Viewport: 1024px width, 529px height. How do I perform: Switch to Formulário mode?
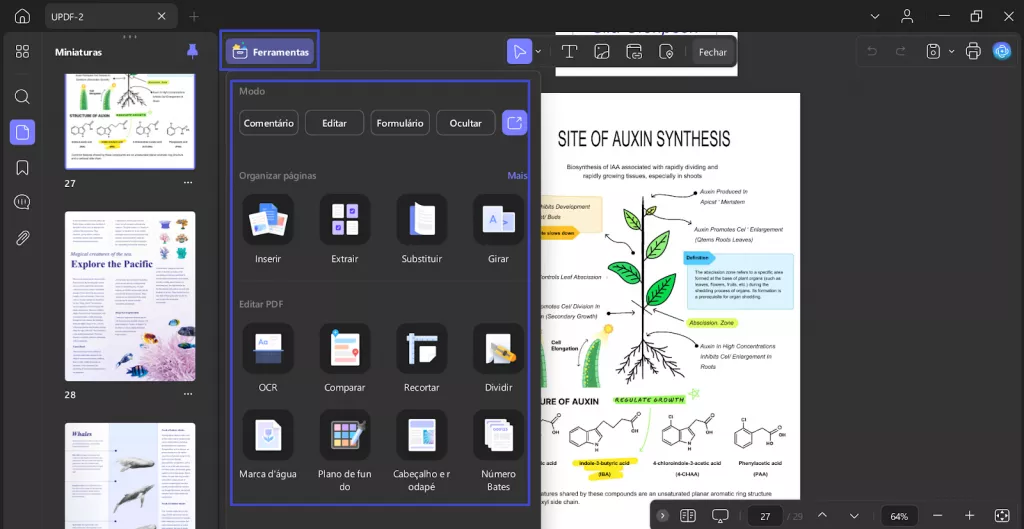(400, 123)
